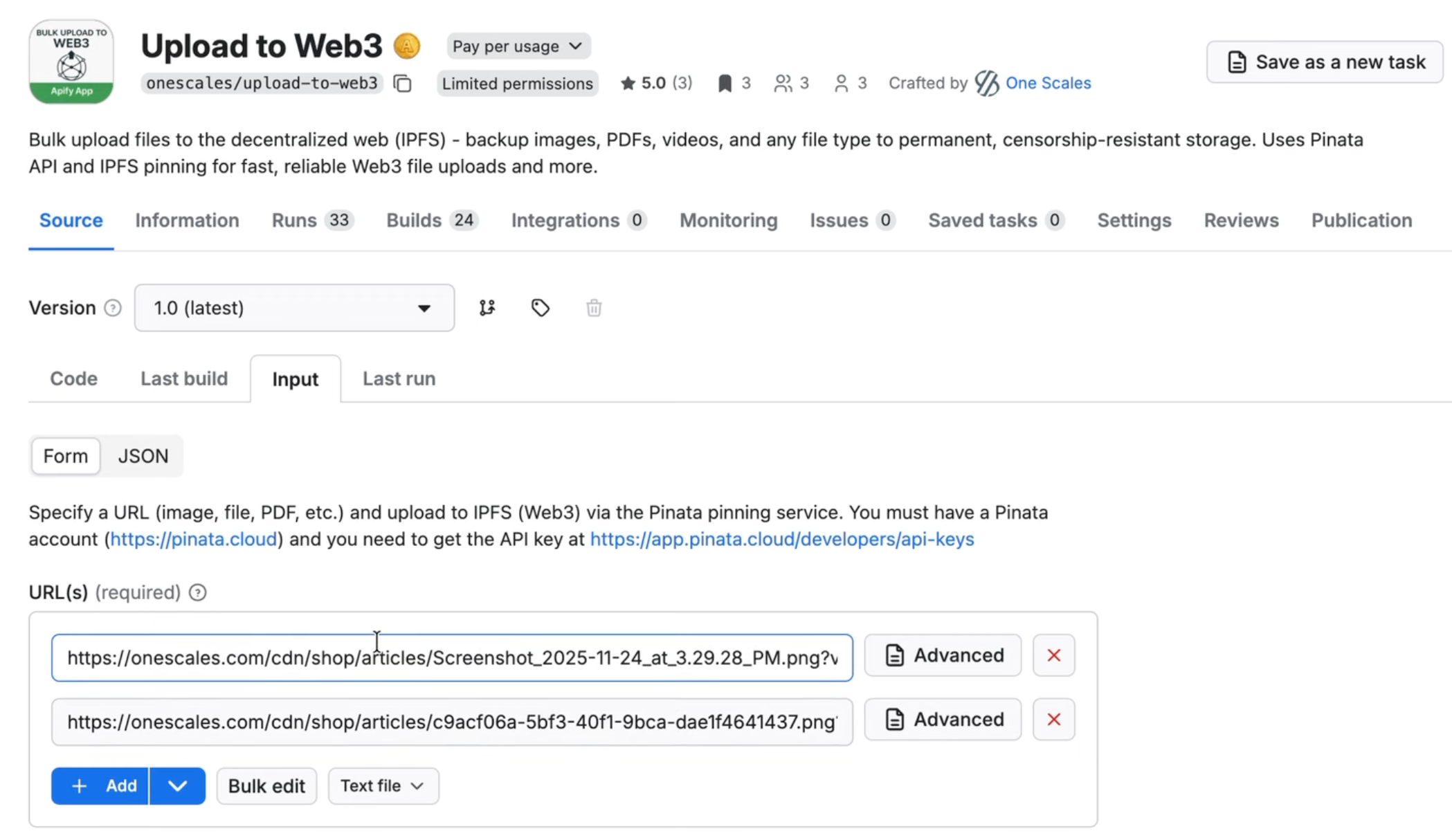
Task: Click the star rating showing 5.0
Action: click(655, 83)
